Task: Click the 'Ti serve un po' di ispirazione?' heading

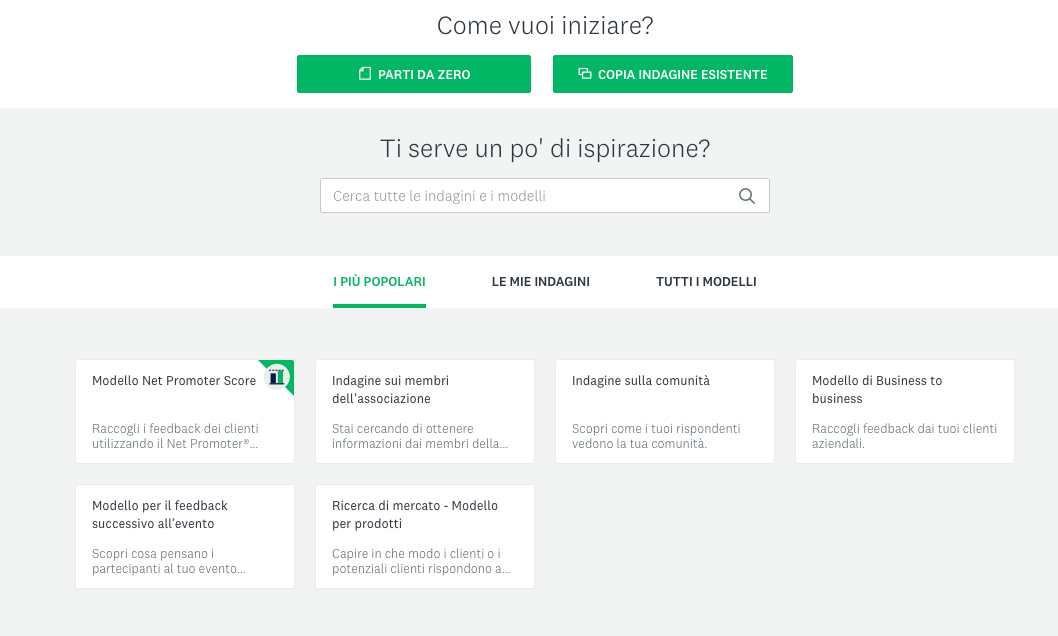Action: tap(545, 148)
